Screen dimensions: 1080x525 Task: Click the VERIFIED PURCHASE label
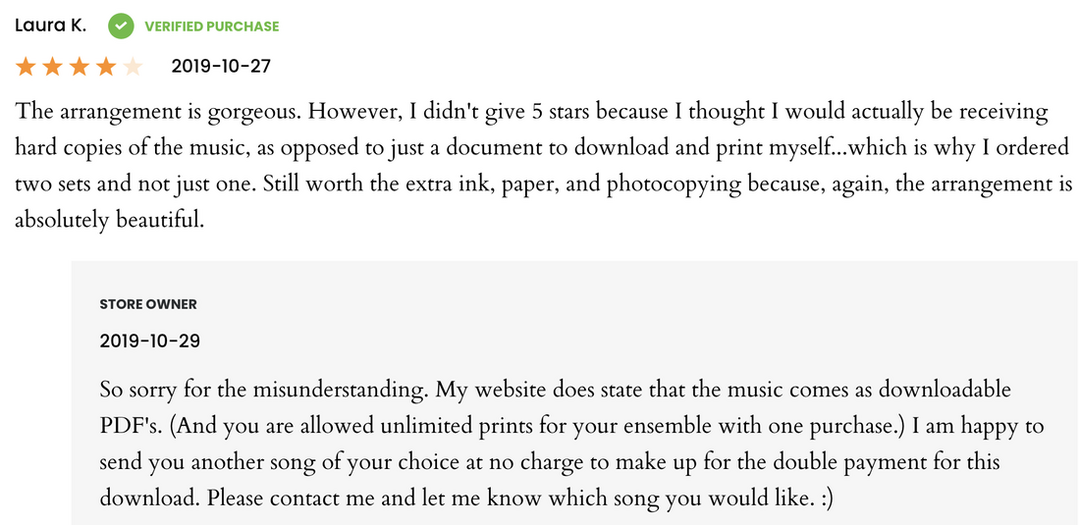coord(212,26)
